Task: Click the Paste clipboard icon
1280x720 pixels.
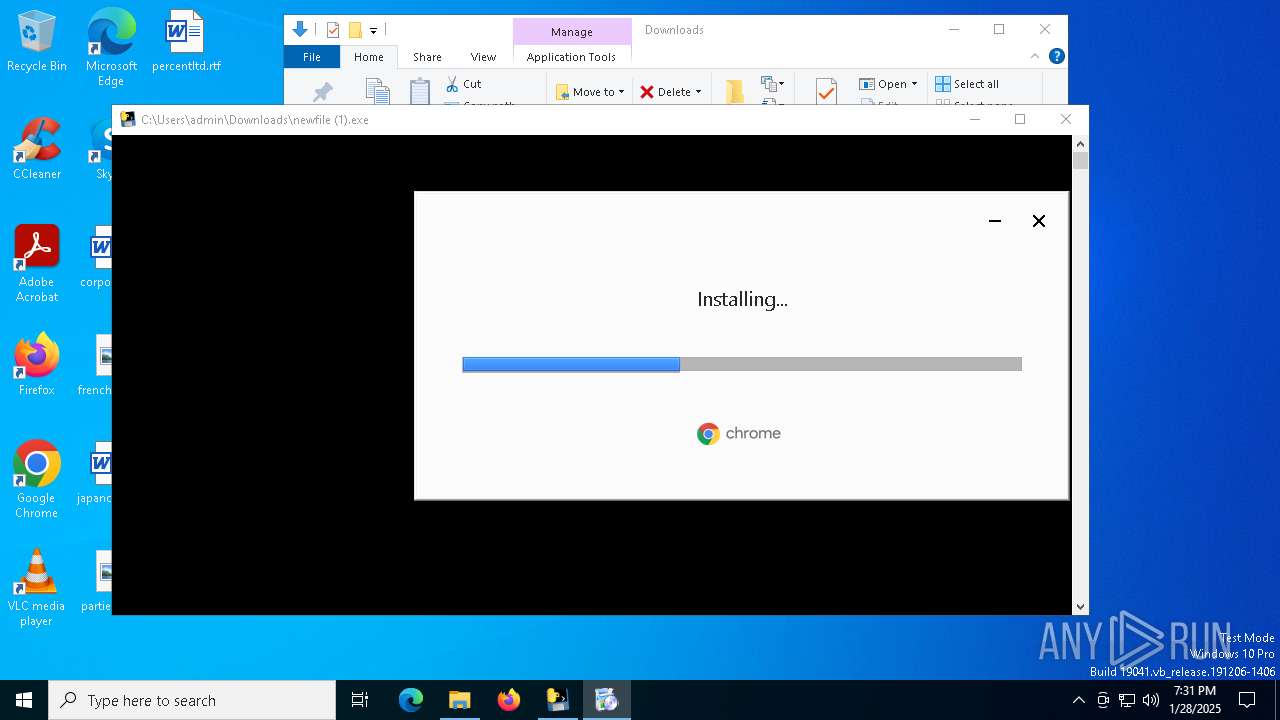Action: (420, 91)
